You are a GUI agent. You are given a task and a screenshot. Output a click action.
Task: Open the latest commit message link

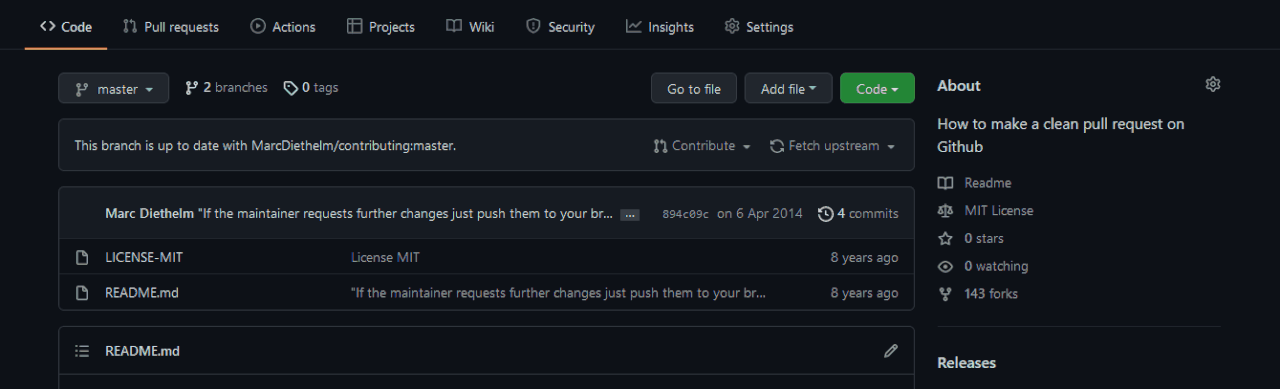[406, 213]
